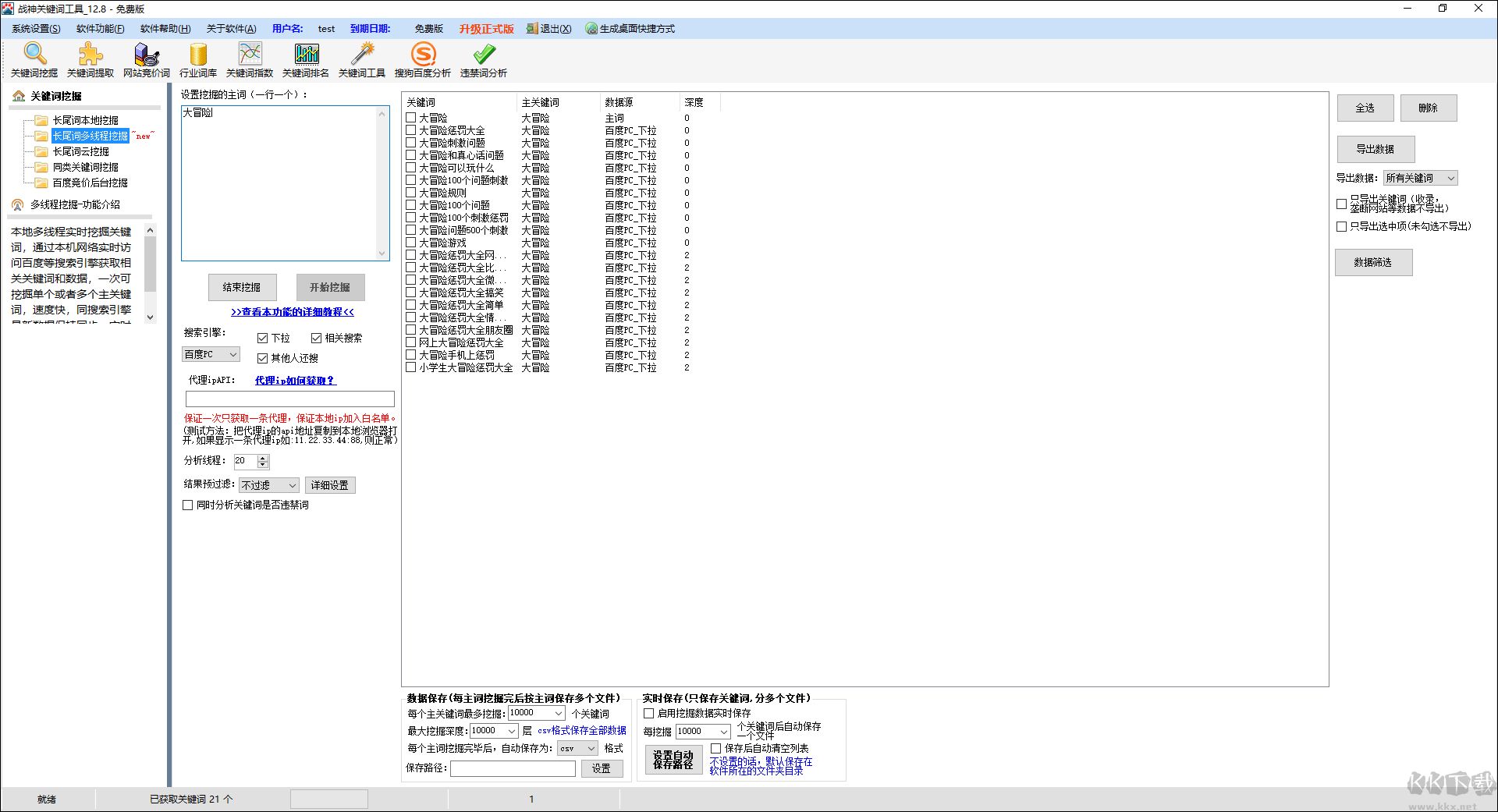Enable 同时分析关键词是否违禁词 checkbox
The height and width of the screenshot is (812, 1498).
pos(188,505)
